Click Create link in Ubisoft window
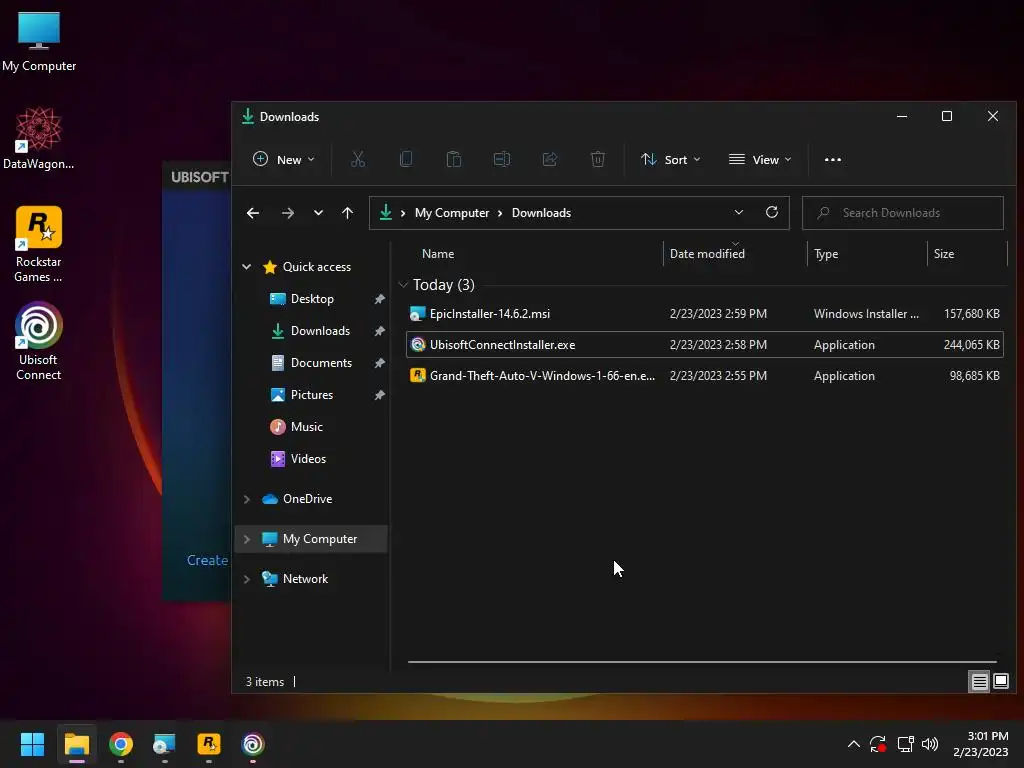Viewport: 1024px width, 768px height. (x=207, y=560)
